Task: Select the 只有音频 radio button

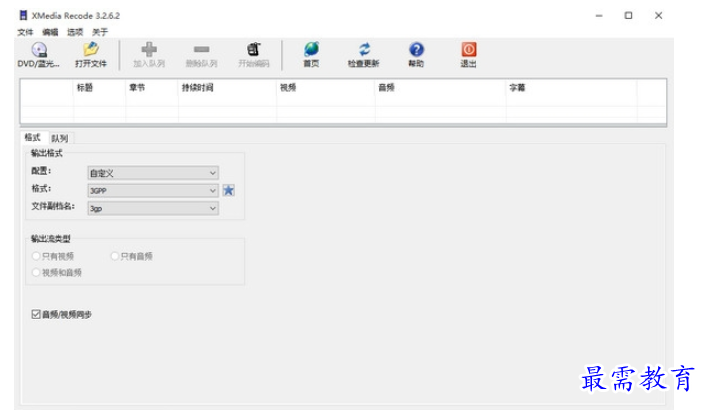Action: [x=115, y=256]
